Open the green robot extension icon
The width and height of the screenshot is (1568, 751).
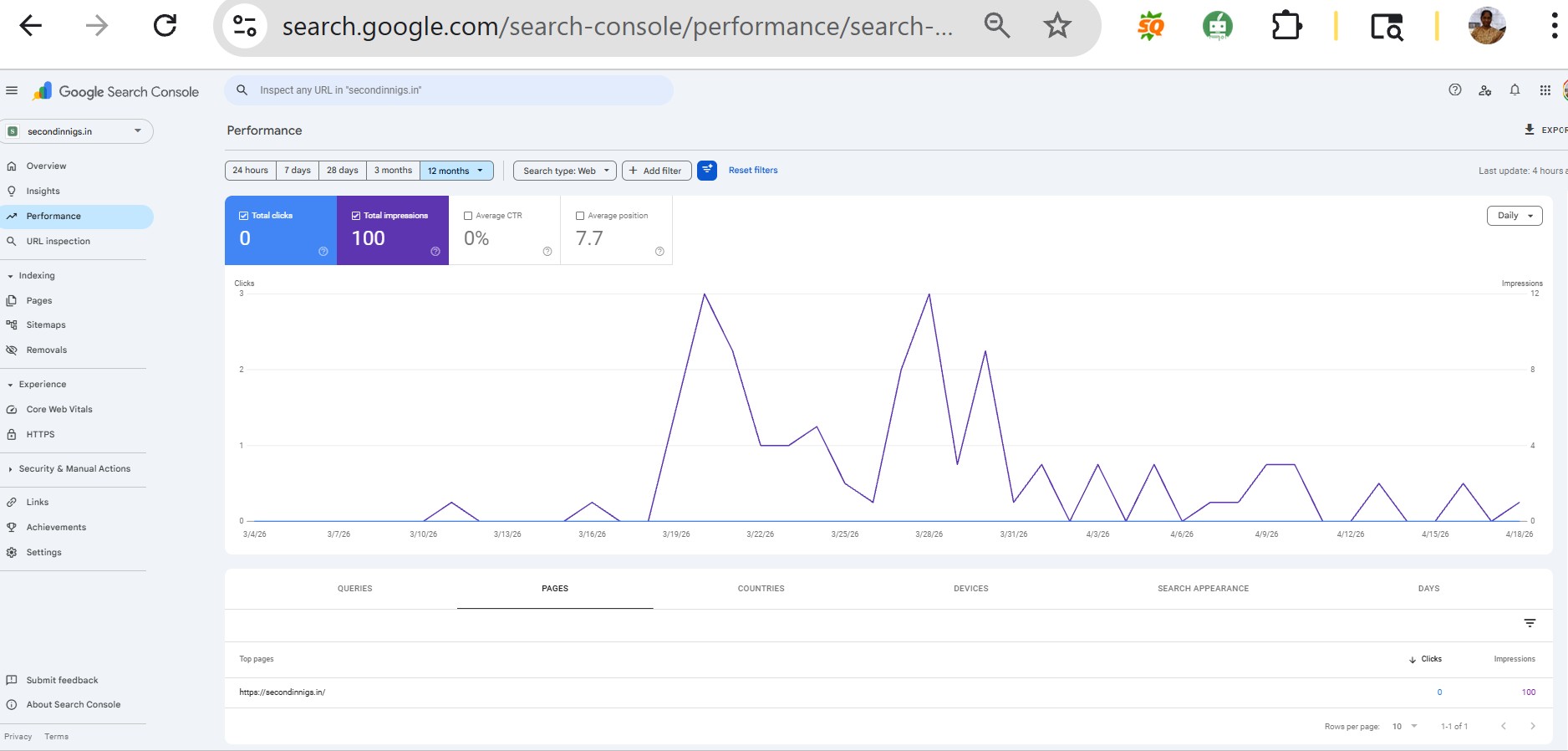pyautogui.click(x=1218, y=26)
